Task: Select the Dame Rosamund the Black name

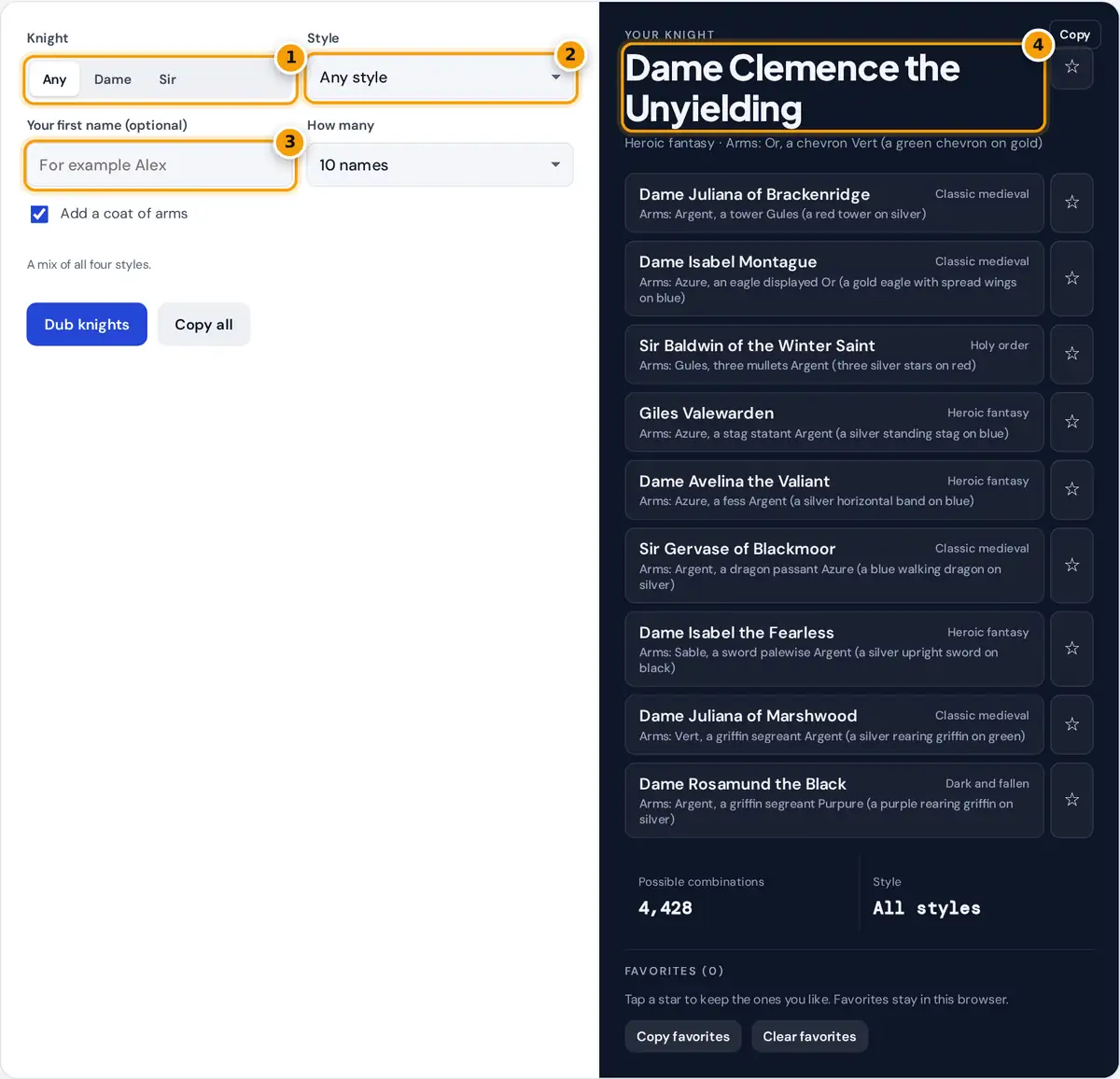Action: 743,784
